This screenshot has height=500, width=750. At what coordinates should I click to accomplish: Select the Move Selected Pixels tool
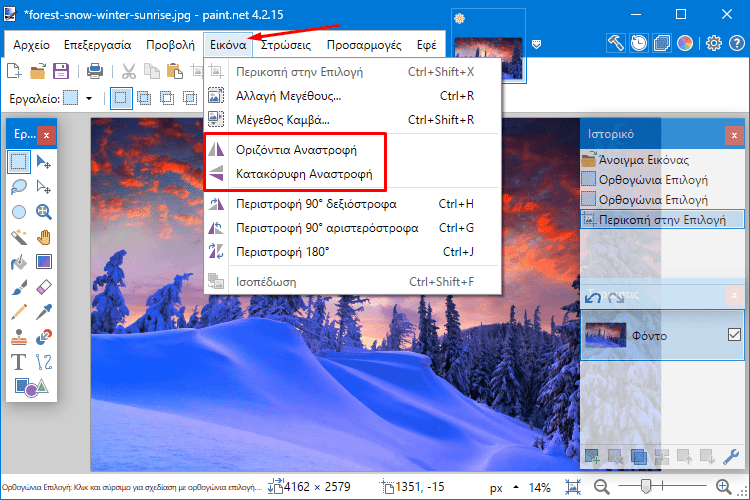(x=44, y=162)
